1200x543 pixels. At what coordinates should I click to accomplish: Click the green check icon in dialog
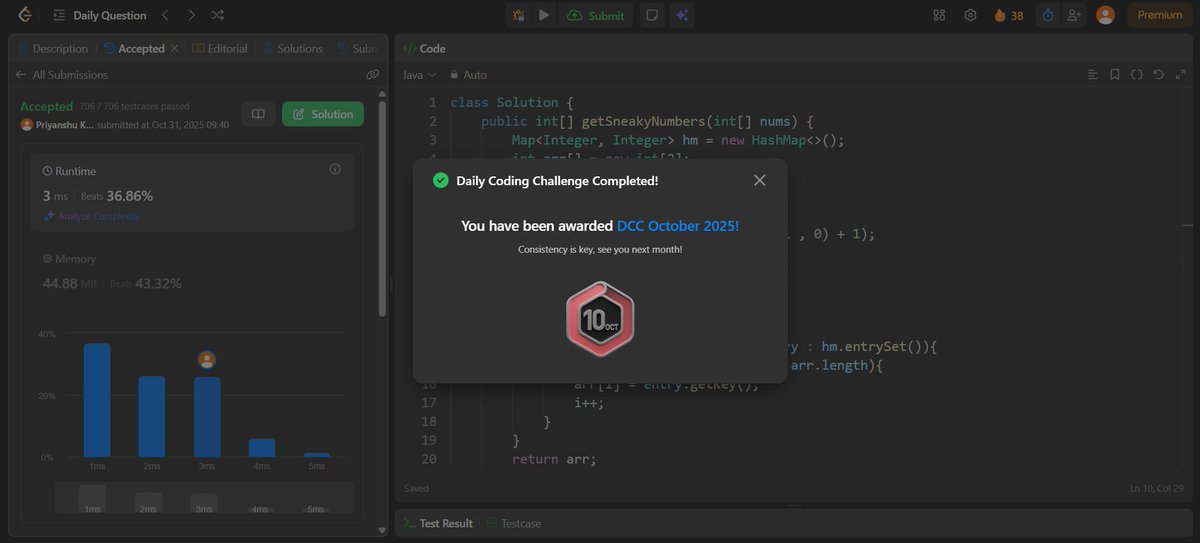[440, 180]
